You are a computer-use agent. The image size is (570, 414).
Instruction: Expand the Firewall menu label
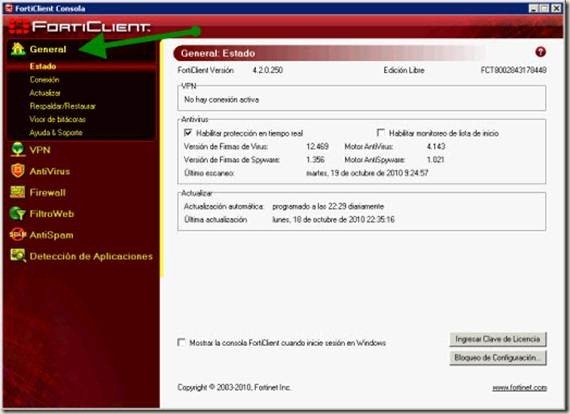click(48, 193)
